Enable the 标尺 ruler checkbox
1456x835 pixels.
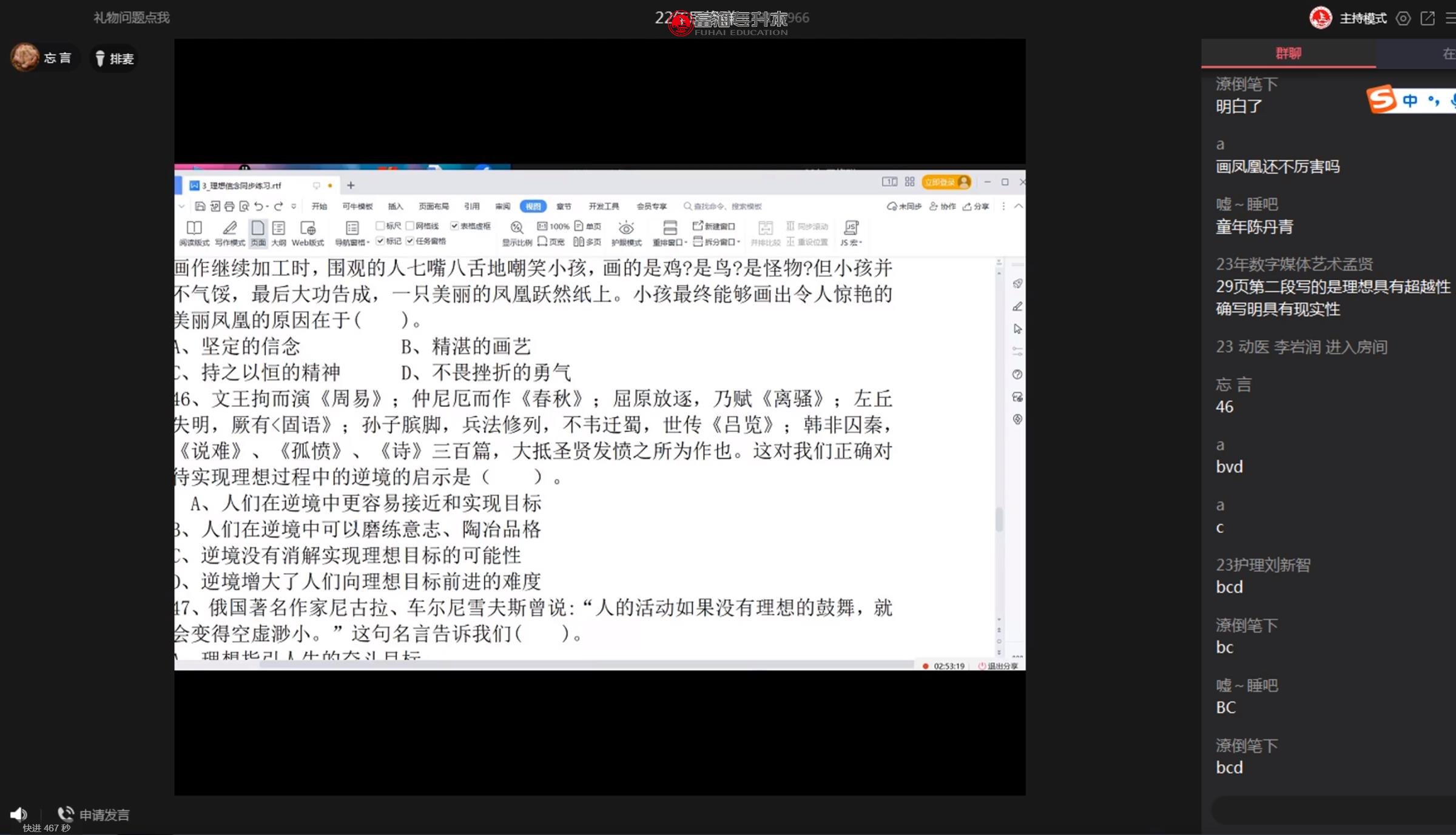pos(380,226)
